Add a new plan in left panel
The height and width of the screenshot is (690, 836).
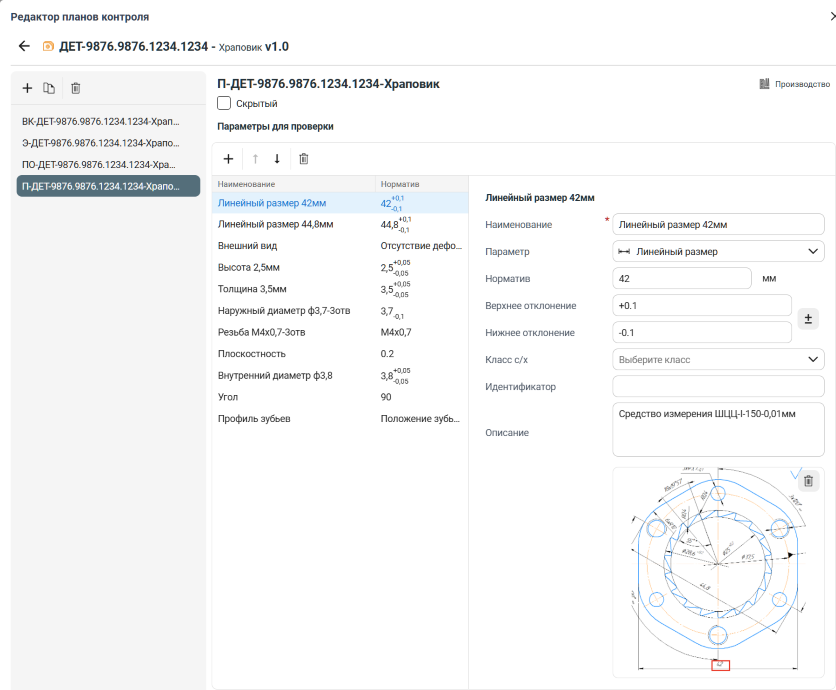click(x=27, y=88)
